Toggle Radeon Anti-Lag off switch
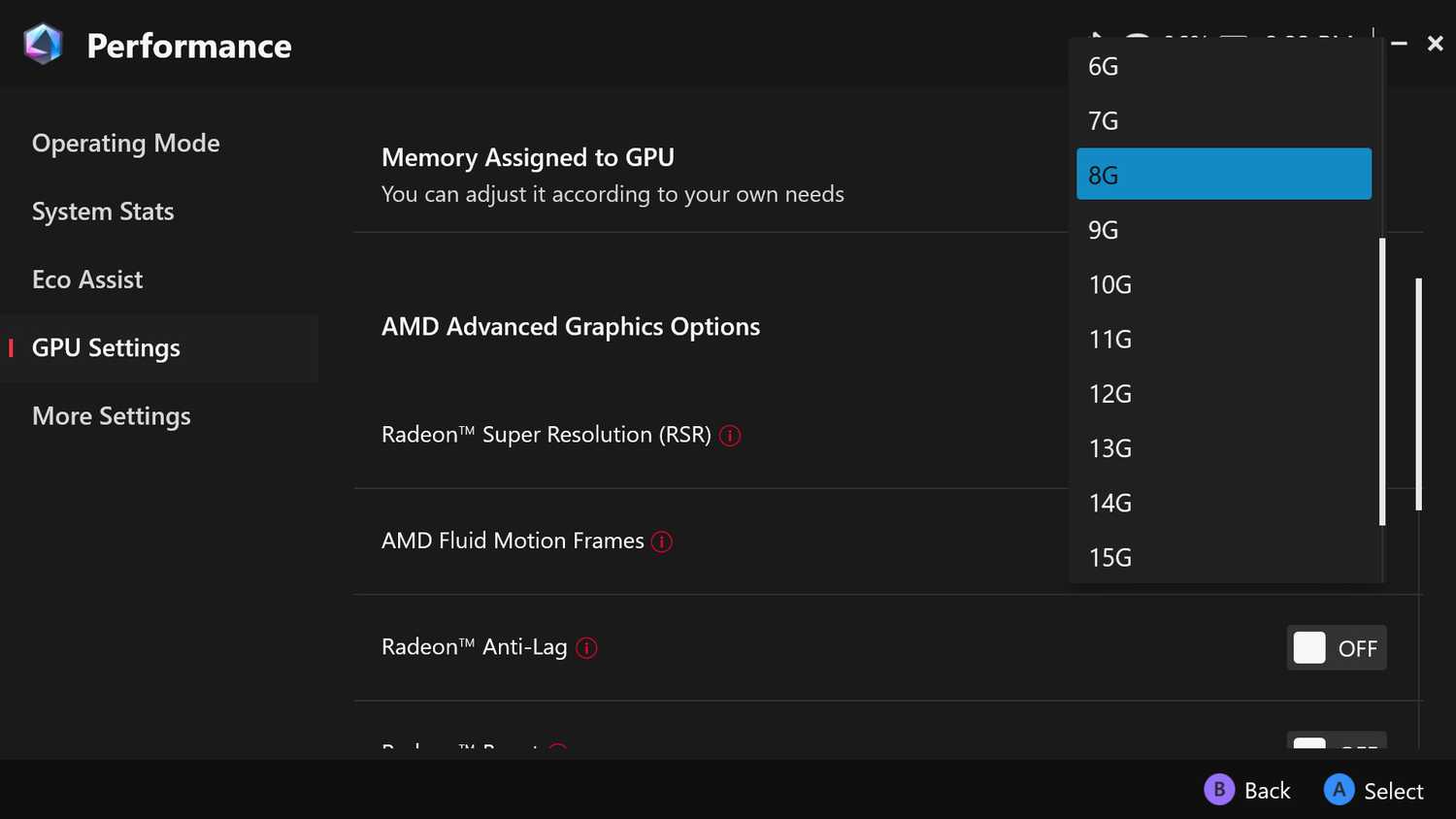The height and width of the screenshot is (819, 1456). coord(1337,647)
